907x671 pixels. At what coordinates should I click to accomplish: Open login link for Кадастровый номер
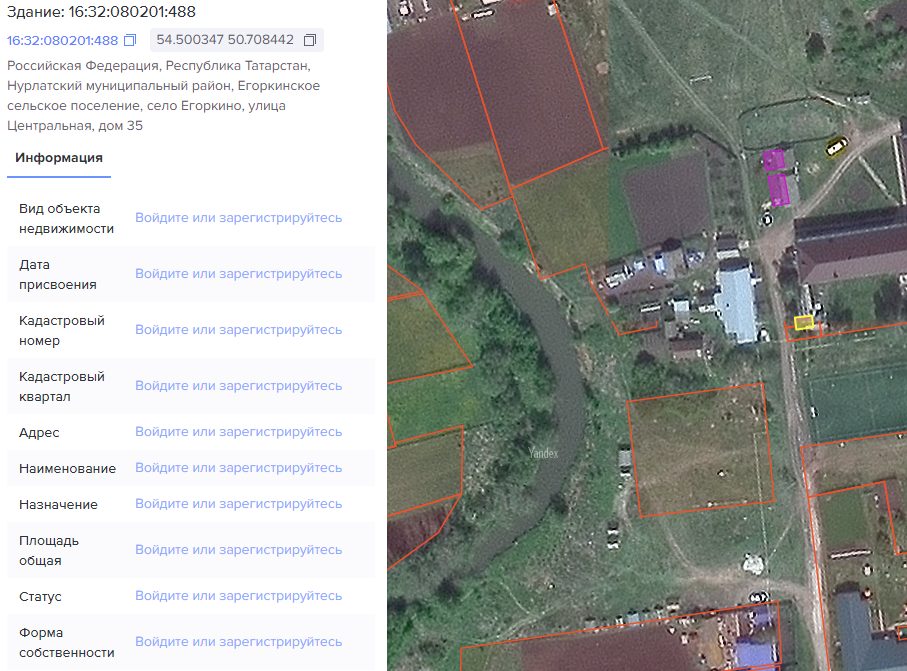click(238, 330)
